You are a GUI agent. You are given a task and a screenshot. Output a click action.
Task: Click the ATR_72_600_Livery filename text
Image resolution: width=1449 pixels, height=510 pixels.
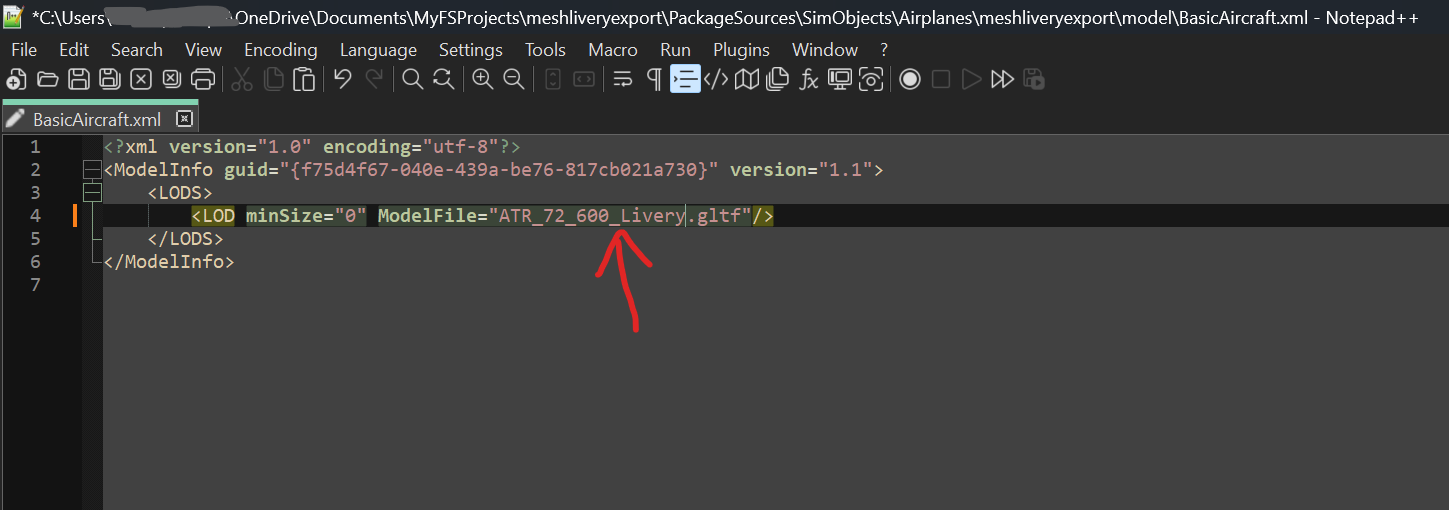coord(592,215)
